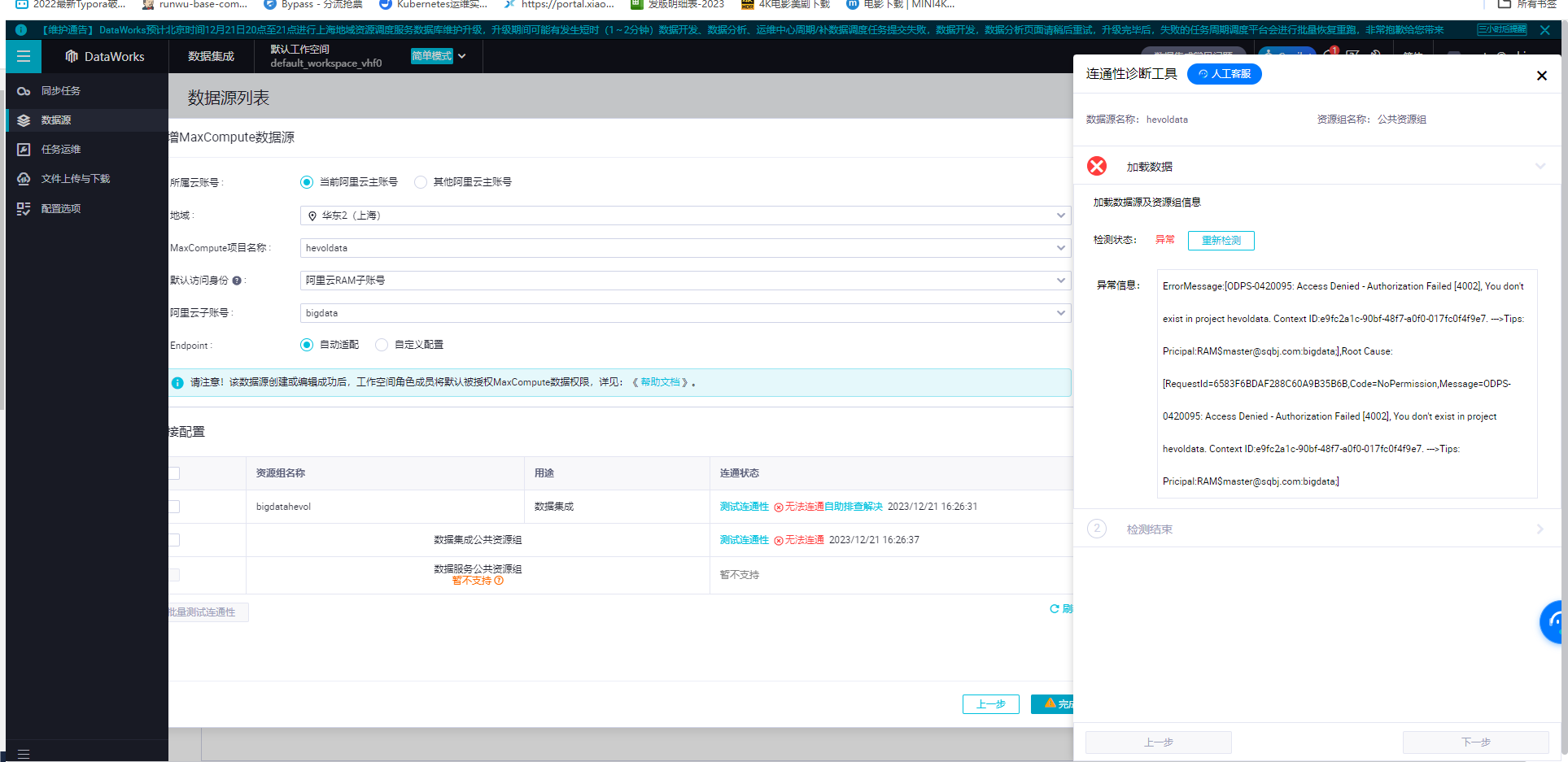The image size is (1568, 762).
Task: Open the hamburger menu beside DataWorks
Action: tap(24, 56)
